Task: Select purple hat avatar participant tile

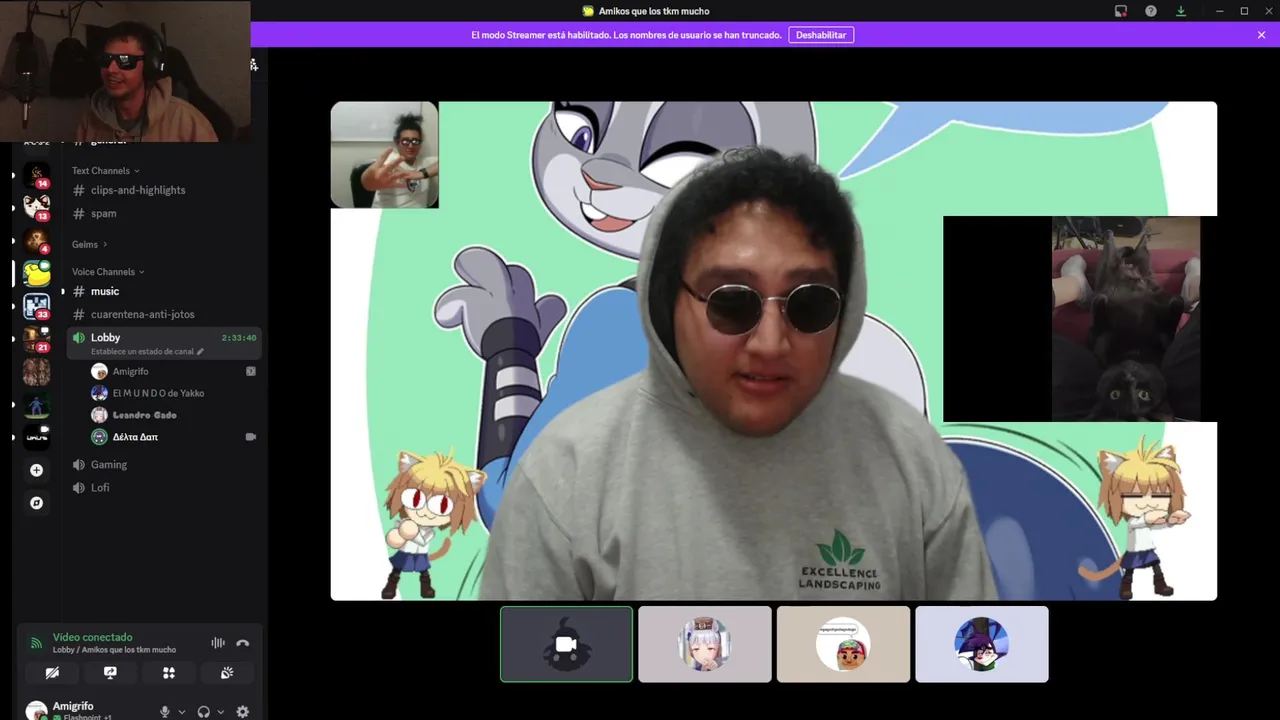Action: coord(982,644)
